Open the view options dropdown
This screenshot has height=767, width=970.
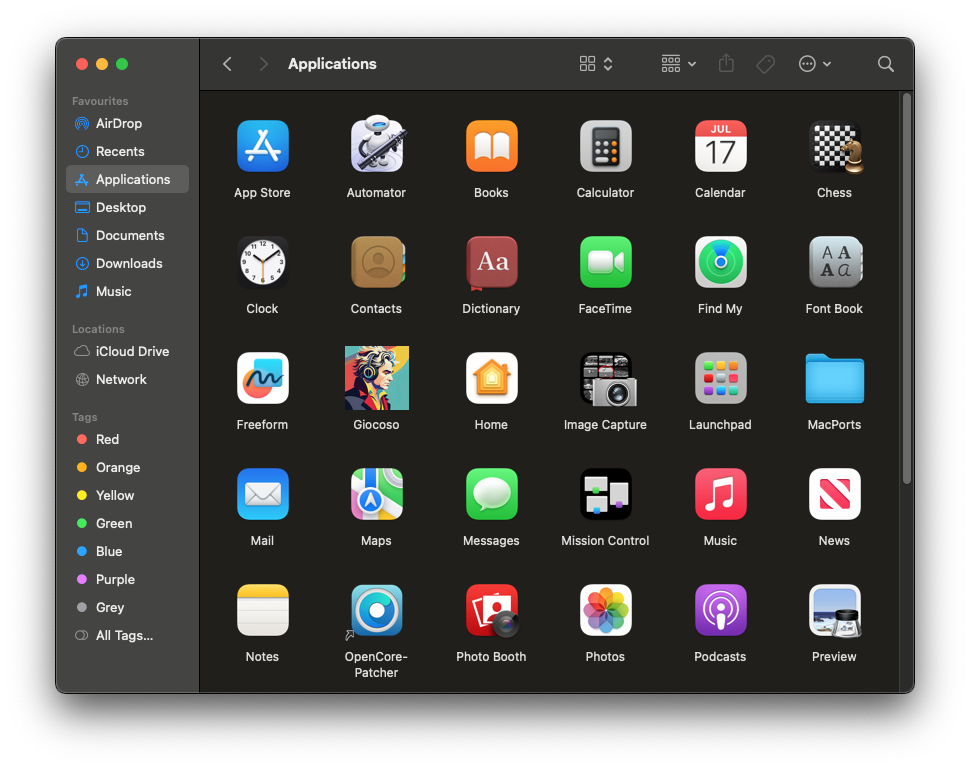592,63
